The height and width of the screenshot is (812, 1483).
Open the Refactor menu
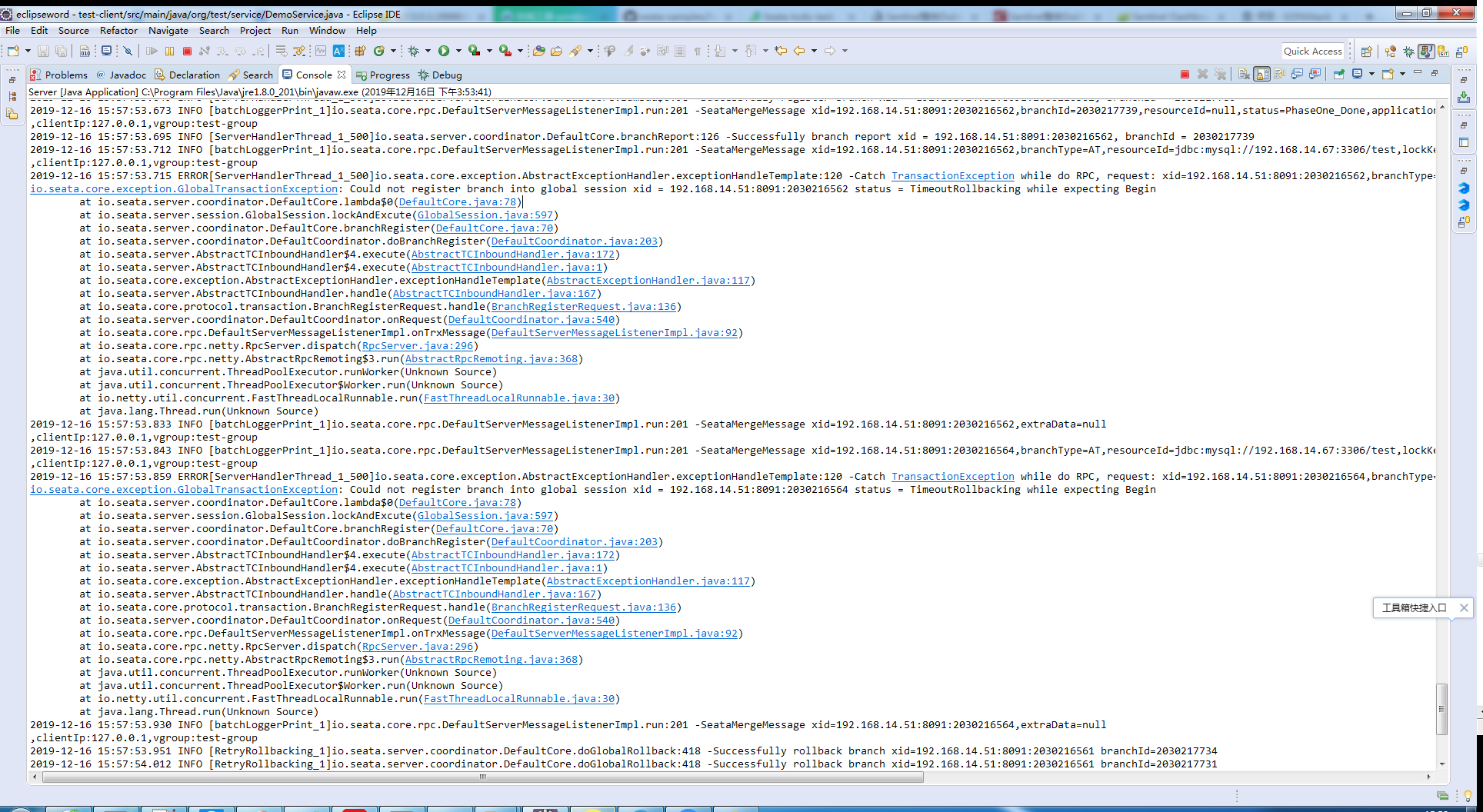(x=118, y=31)
